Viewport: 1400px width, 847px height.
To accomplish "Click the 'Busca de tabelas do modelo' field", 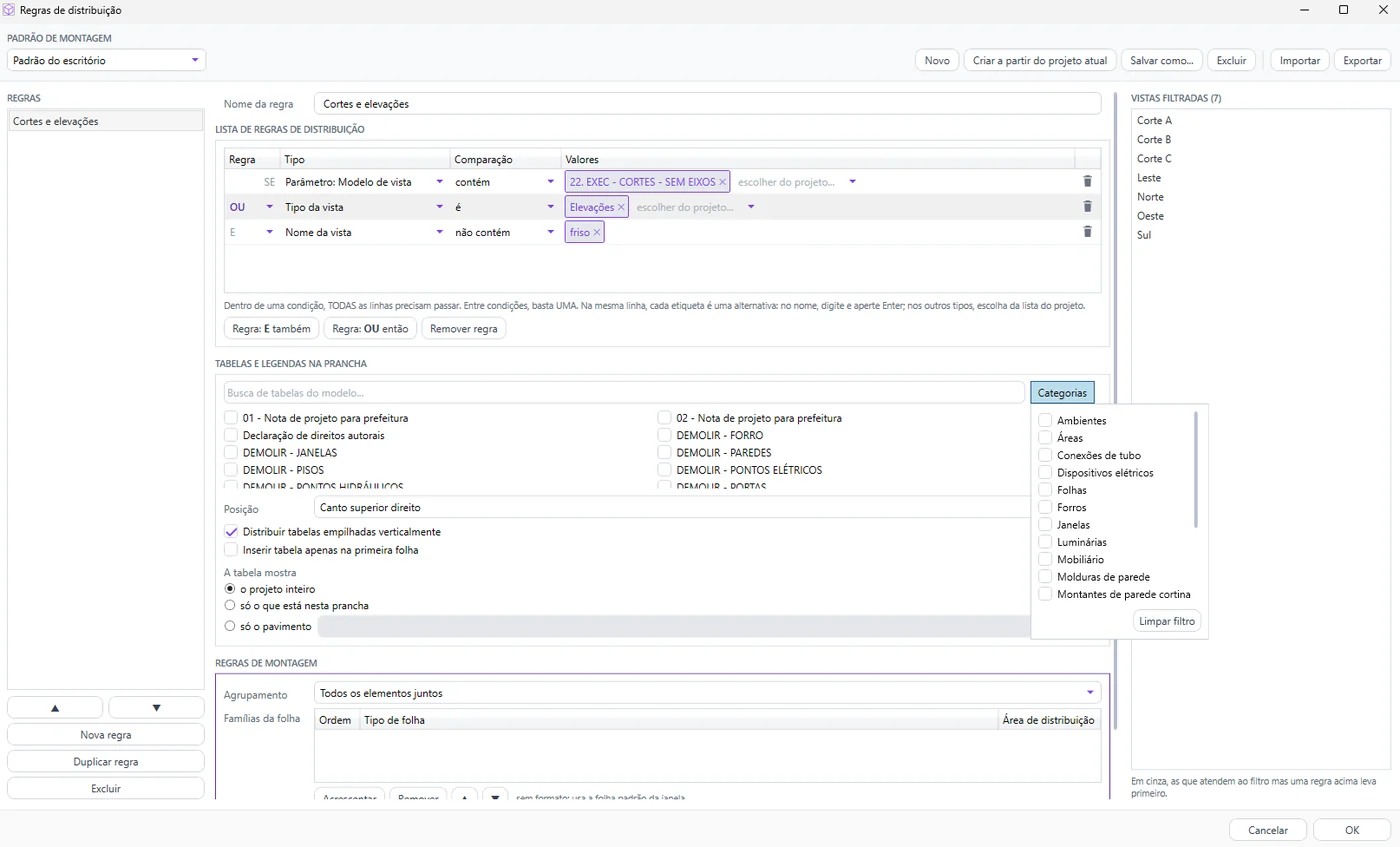I will point(624,393).
